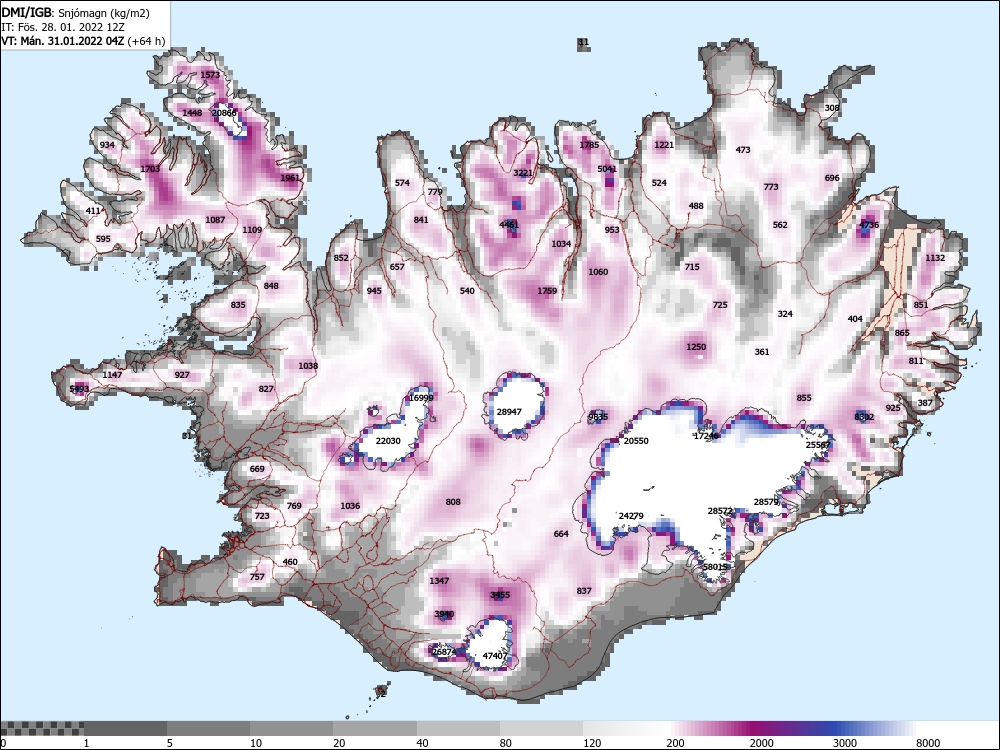Image resolution: width=1000 pixels, height=750 pixels.
Task: Click the snow value 26874
Action: [444, 652]
